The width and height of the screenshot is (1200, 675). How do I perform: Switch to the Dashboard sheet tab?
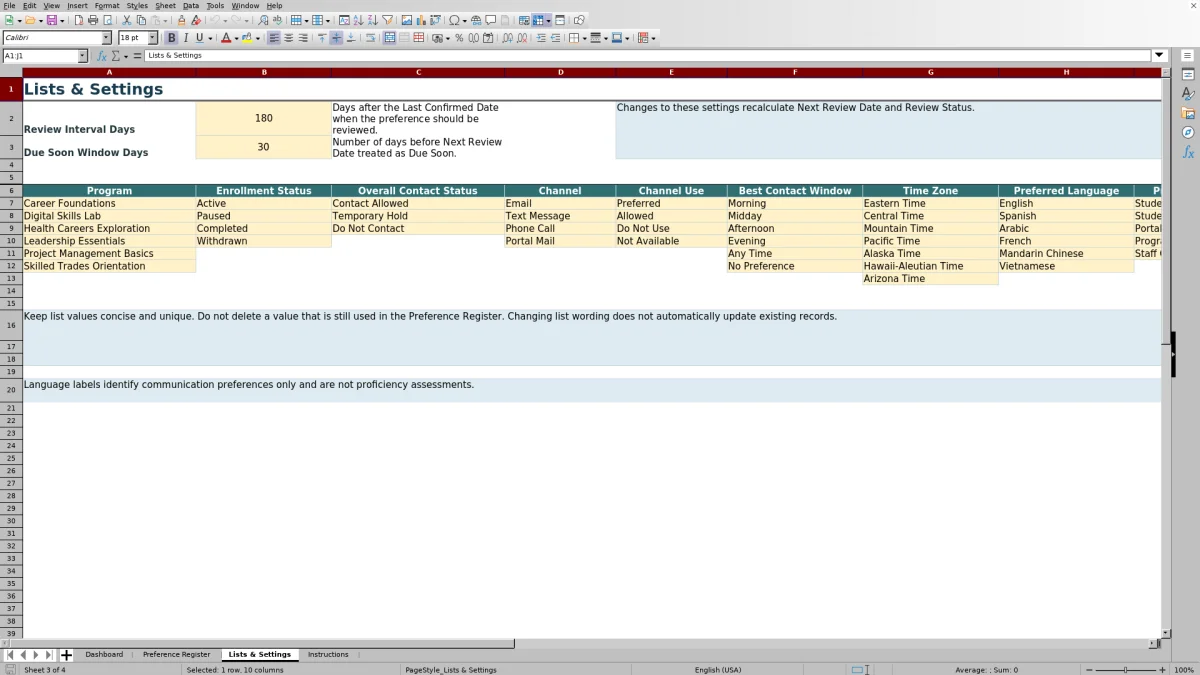(104, 655)
